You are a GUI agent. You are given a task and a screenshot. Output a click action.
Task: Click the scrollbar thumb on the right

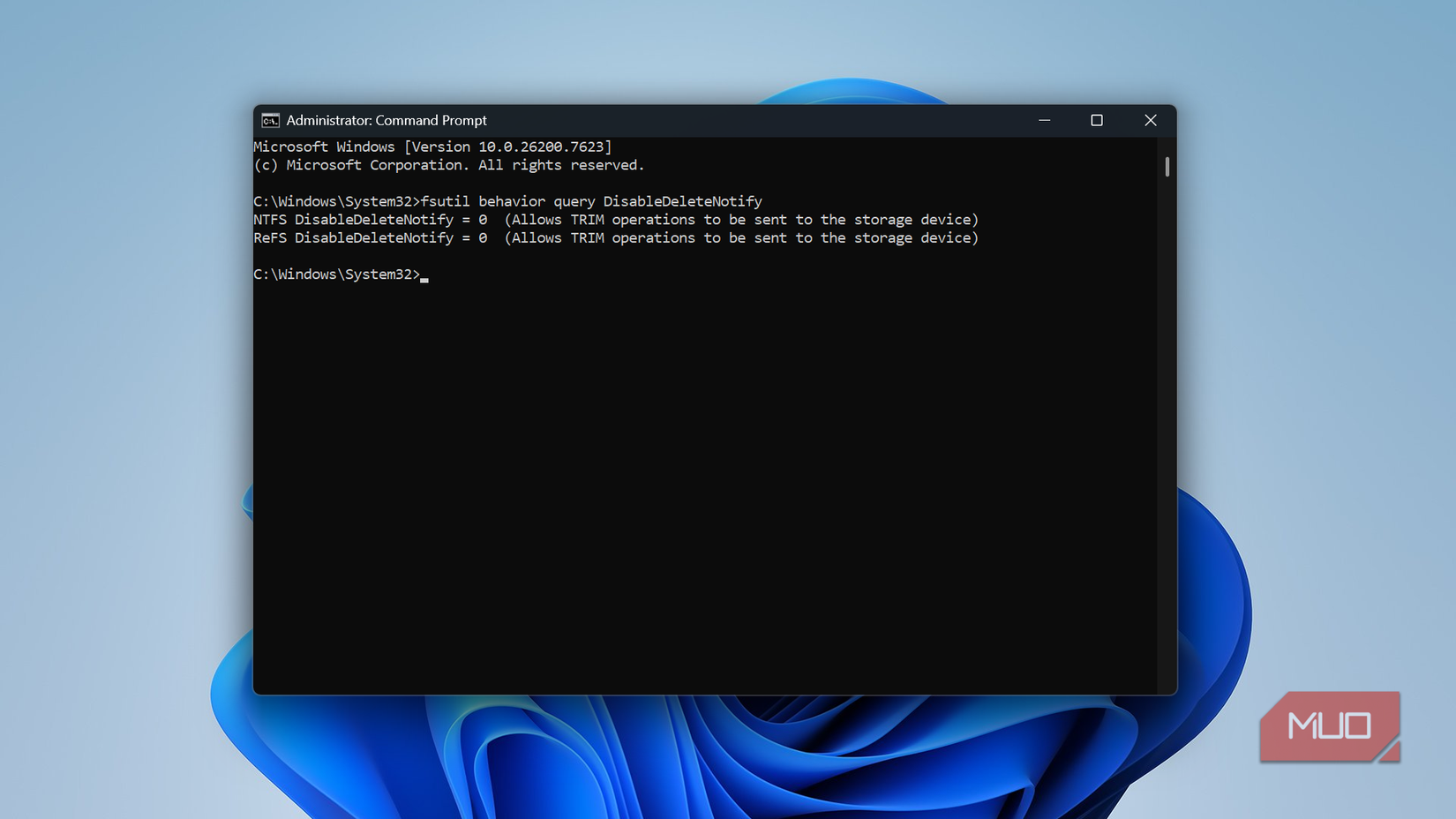click(1167, 166)
